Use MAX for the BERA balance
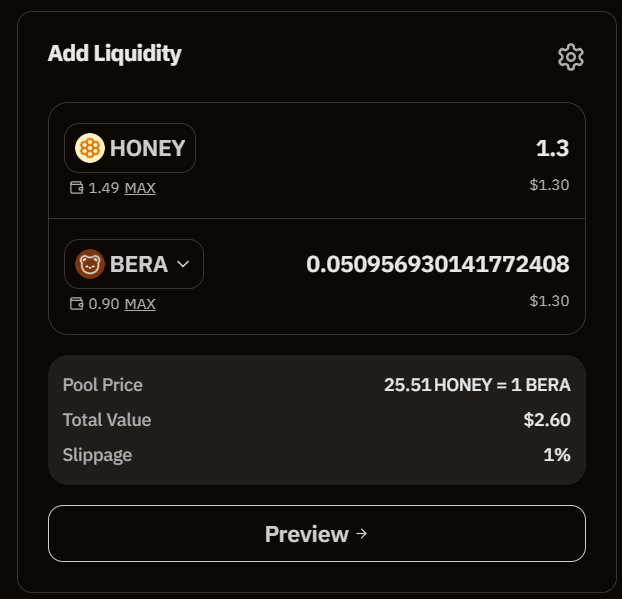 pyautogui.click(x=140, y=304)
